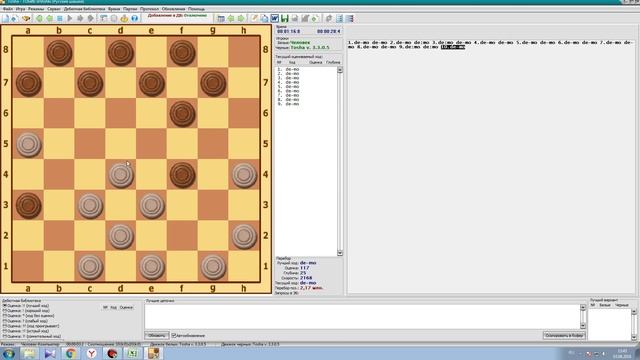Open the Режимы menu
The height and width of the screenshot is (360, 640).
pyautogui.click(x=36, y=9)
